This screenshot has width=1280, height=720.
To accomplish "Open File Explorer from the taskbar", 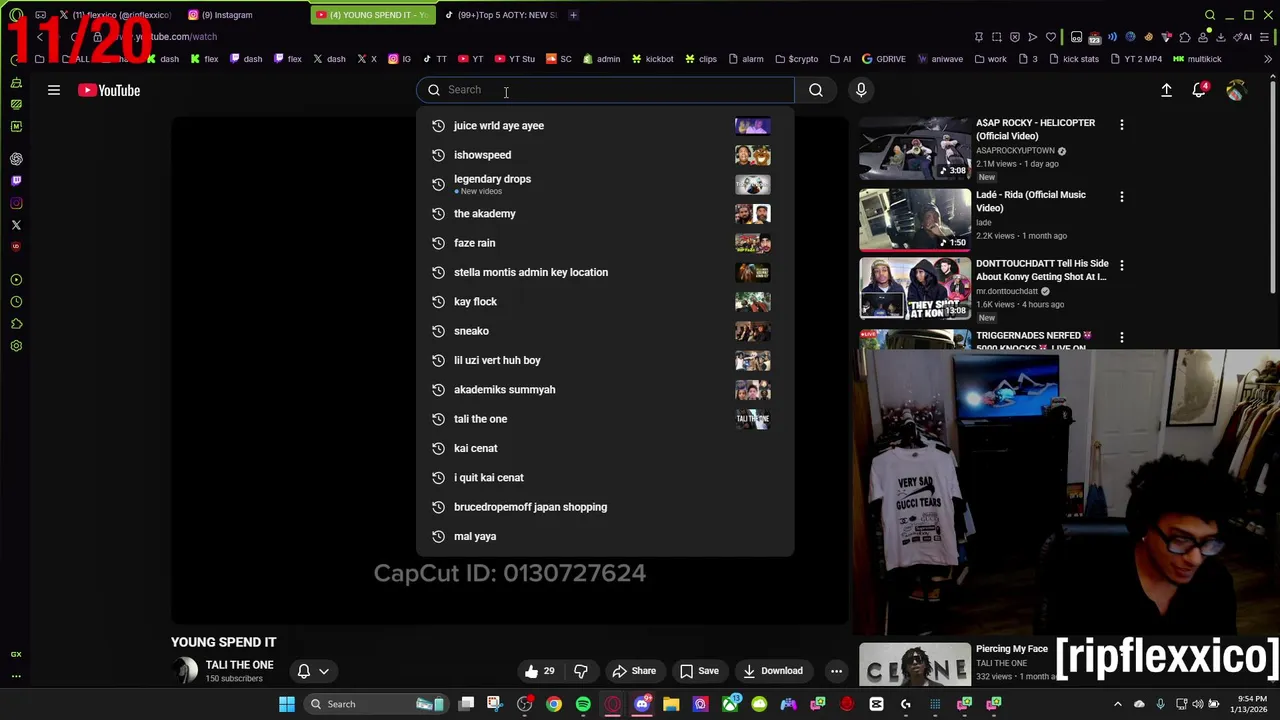I will click(x=671, y=704).
